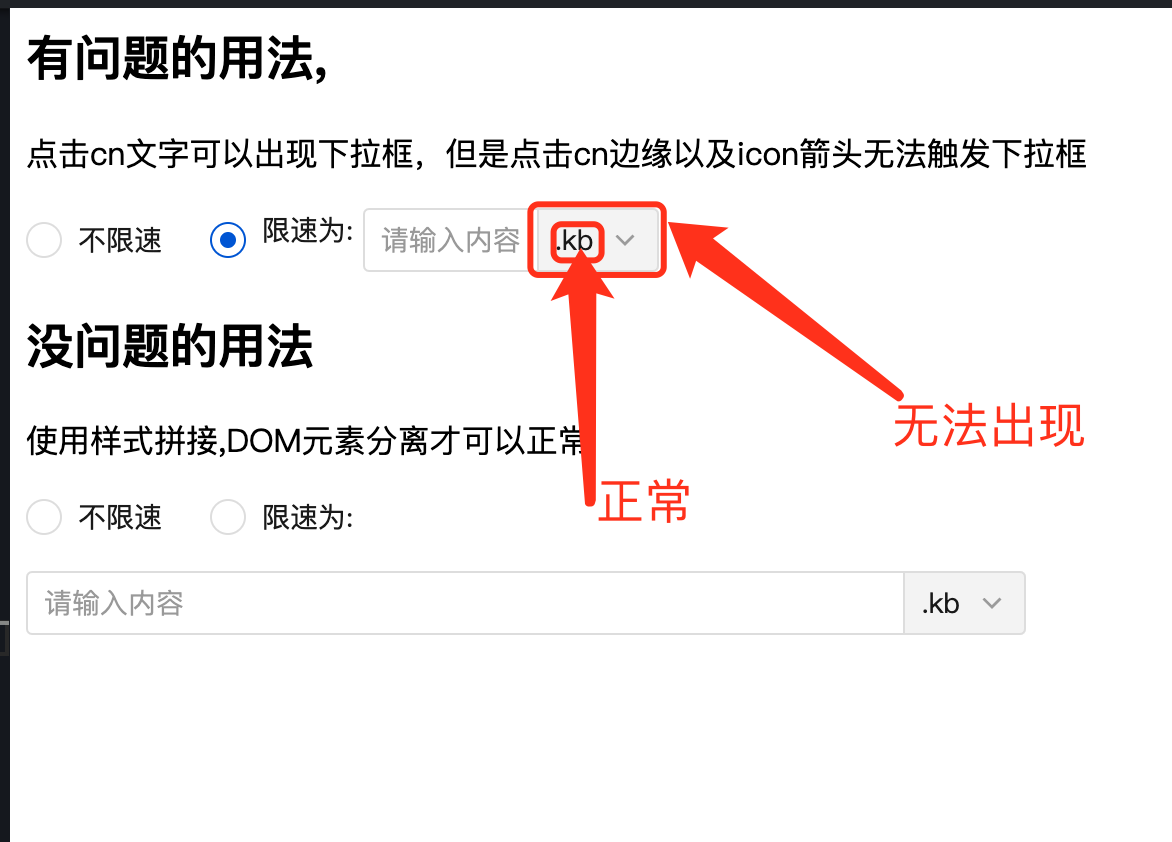Open the lower .kb unit dropdown by its text

[940, 603]
